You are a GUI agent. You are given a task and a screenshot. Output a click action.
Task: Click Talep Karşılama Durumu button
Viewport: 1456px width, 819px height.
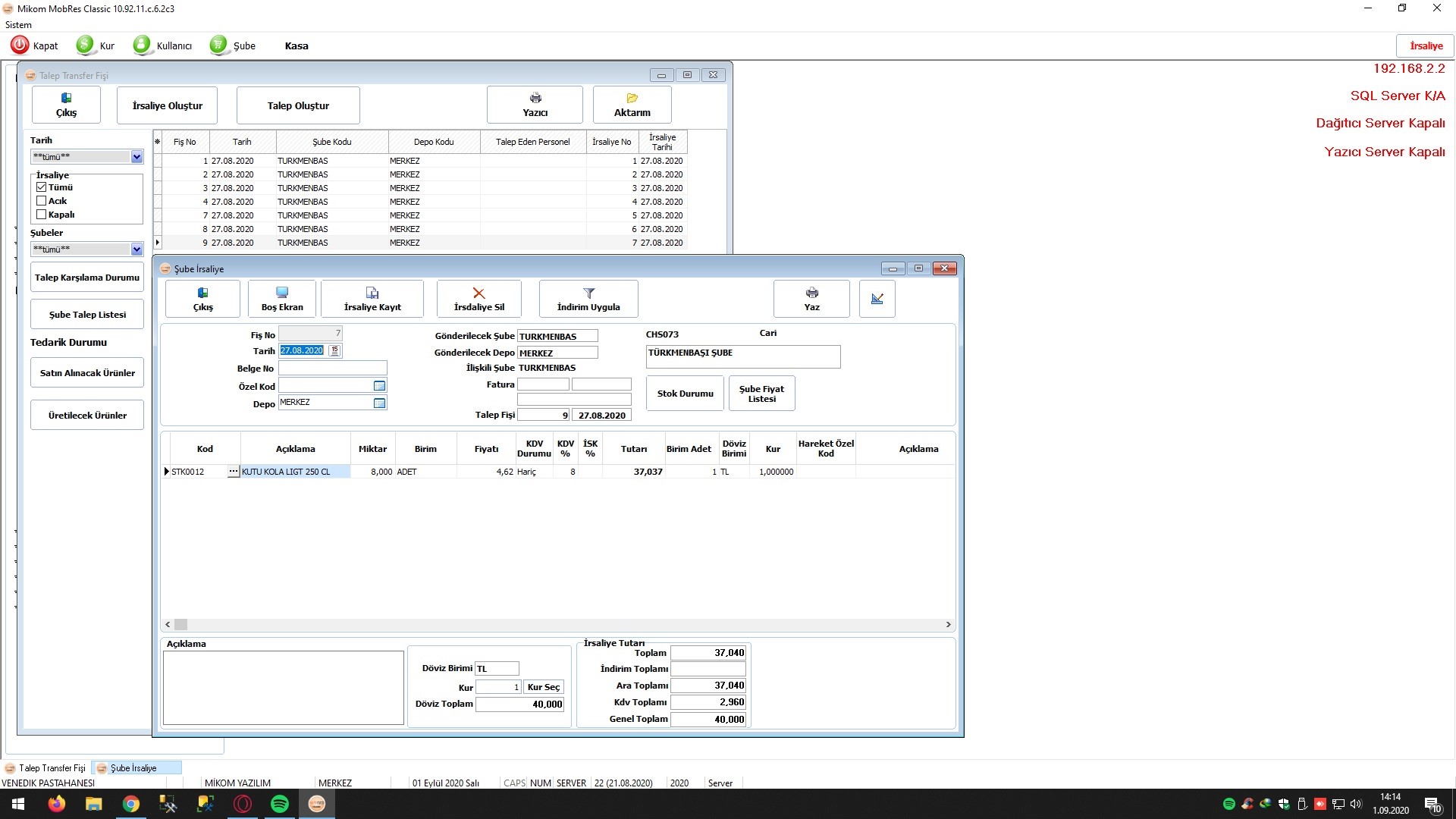(87, 278)
